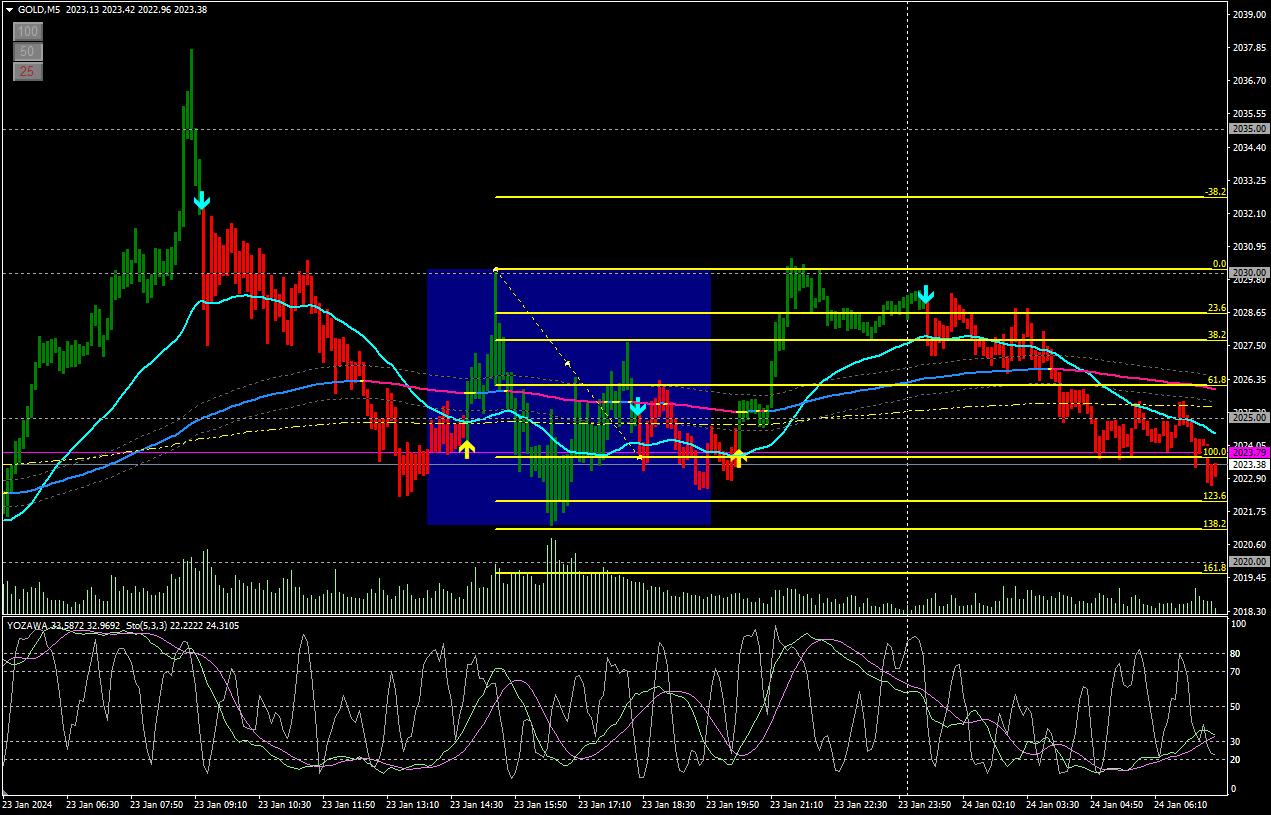Click the Fibonacci 61.8 level label
This screenshot has height=815, width=1271.
[x=1216, y=380]
